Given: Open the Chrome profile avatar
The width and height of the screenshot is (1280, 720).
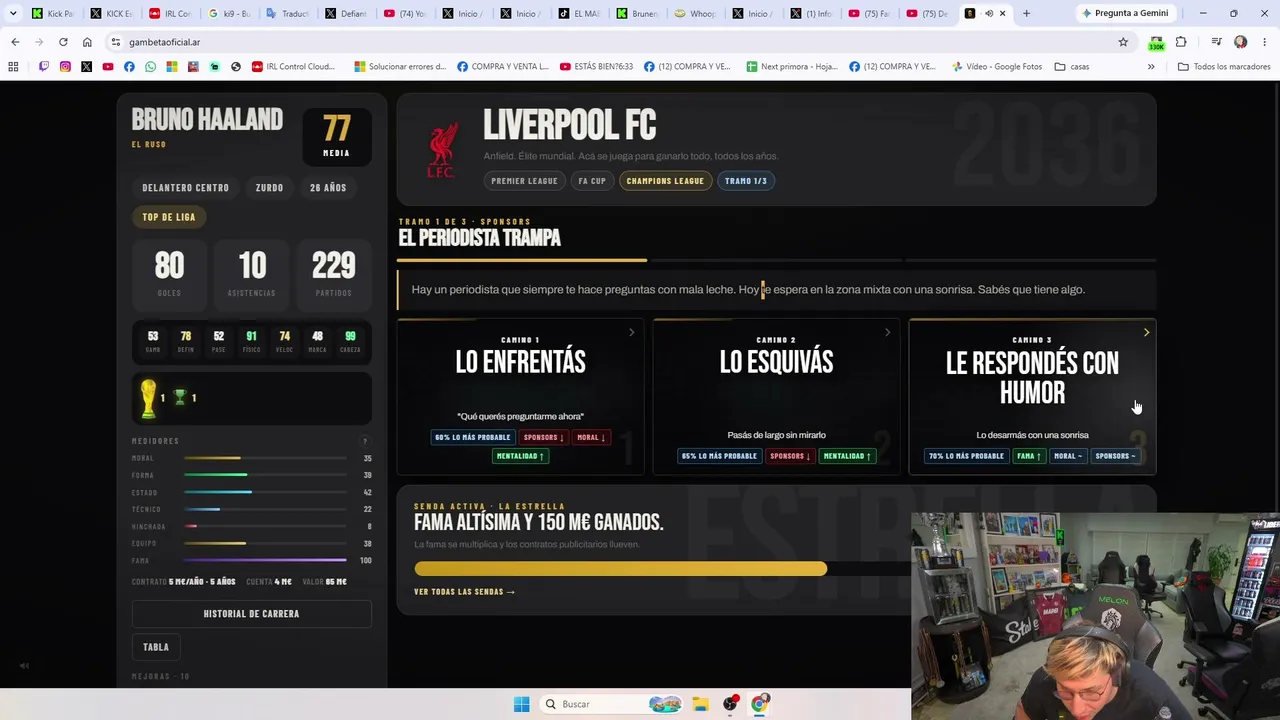Looking at the screenshot, I should click(1240, 42).
